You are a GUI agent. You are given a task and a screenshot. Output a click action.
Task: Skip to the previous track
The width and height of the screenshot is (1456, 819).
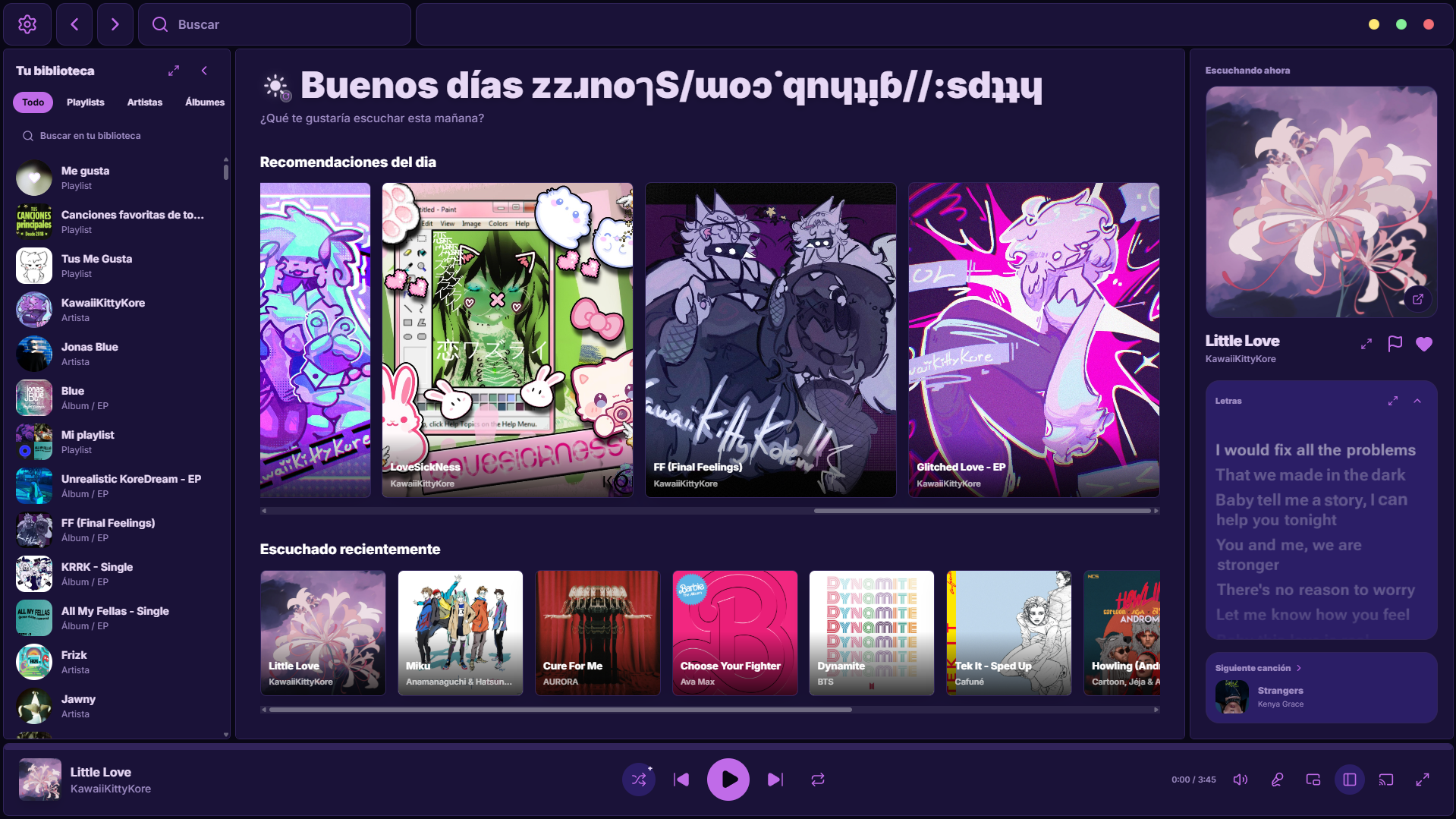click(681, 780)
